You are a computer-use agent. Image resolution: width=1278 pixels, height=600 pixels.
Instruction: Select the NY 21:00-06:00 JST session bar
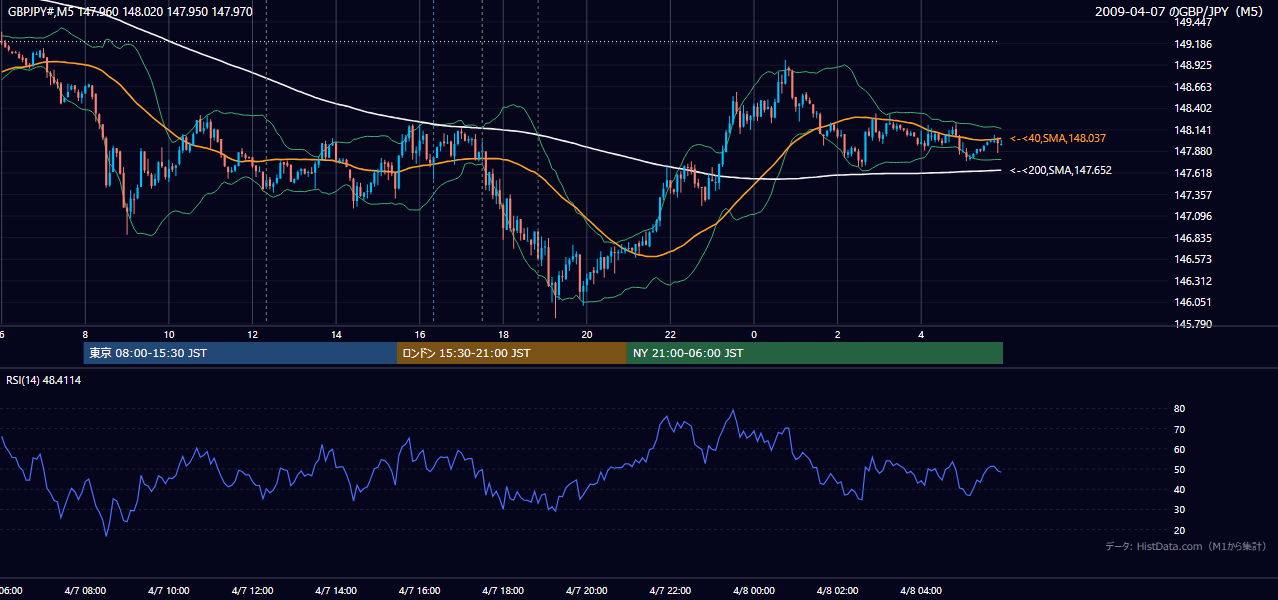tap(815, 353)
